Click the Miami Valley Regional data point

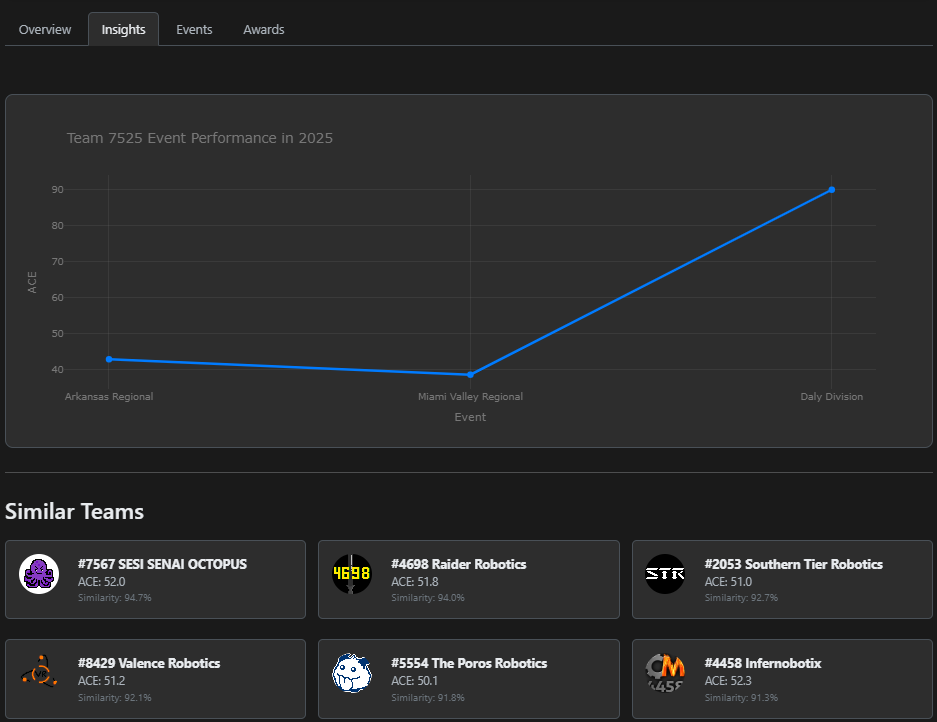tap(470, 375)
